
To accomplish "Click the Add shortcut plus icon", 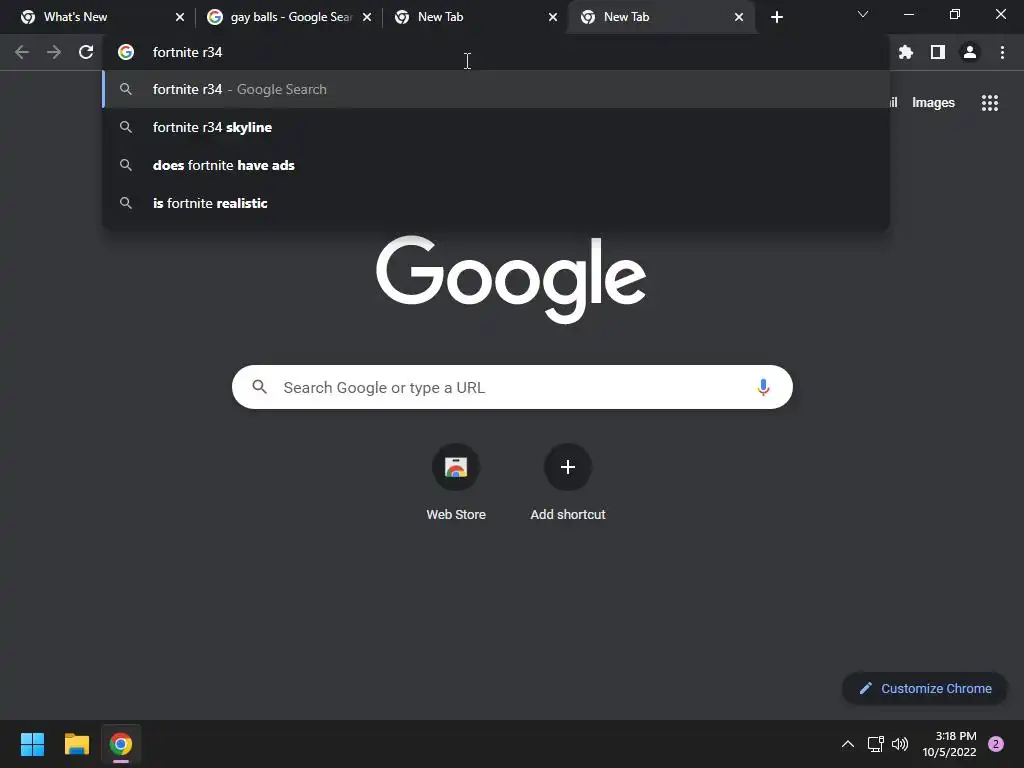I will (x=568, y=467).
